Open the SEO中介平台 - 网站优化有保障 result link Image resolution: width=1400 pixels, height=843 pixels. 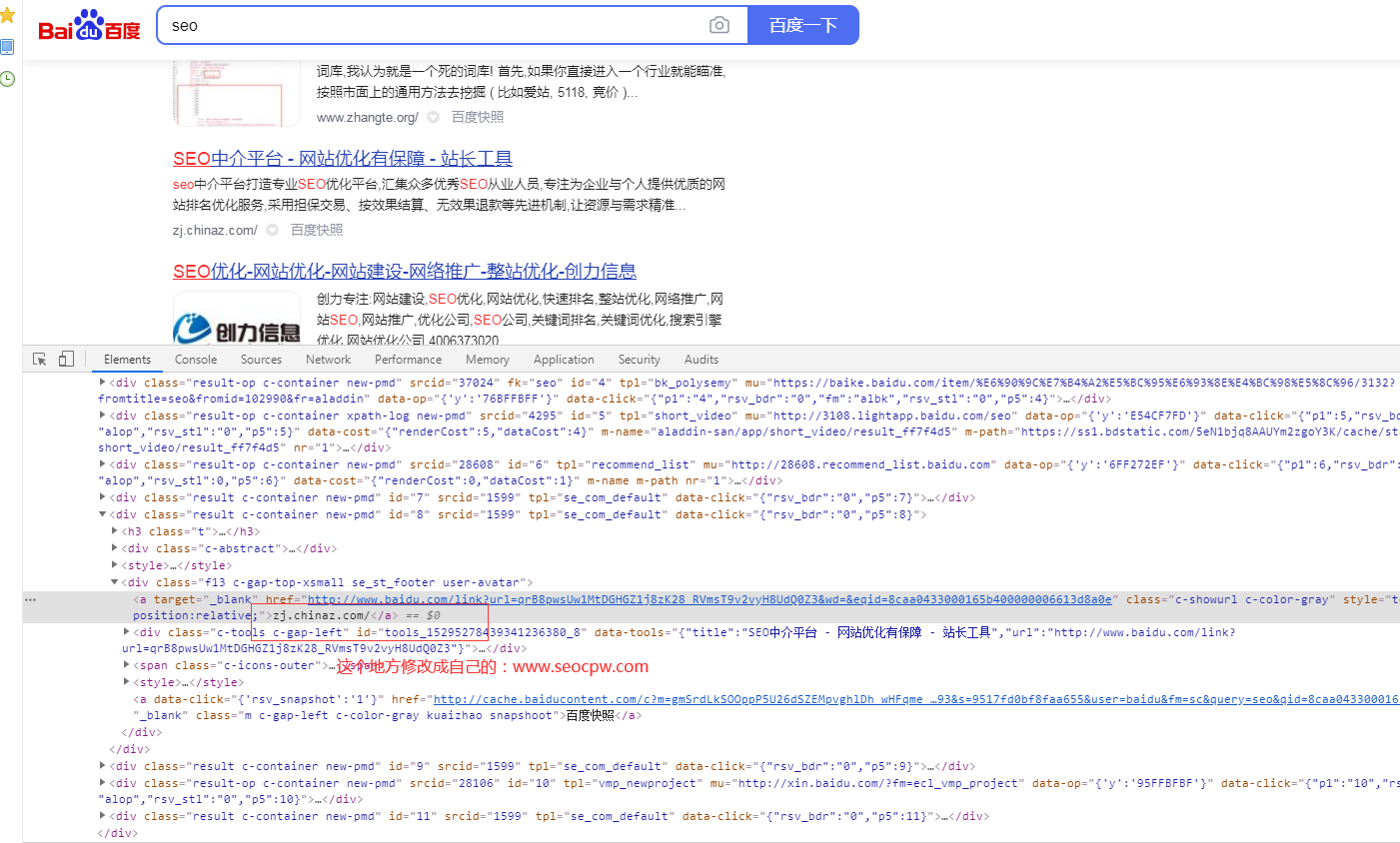[x=343, y=159]
